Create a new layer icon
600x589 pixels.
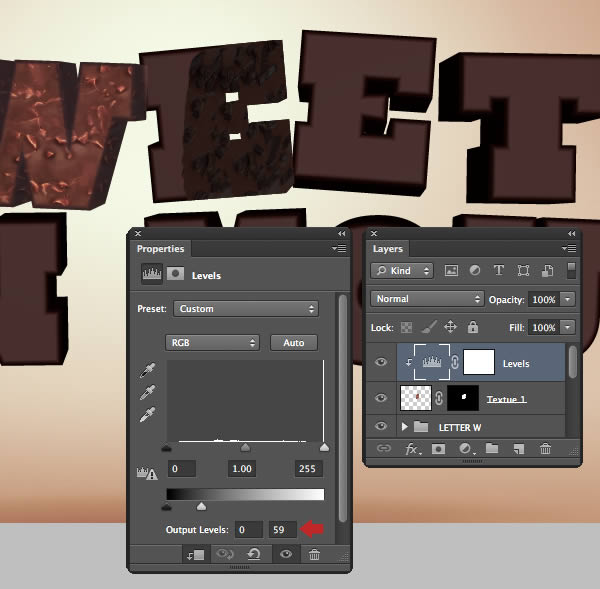(x=518, y=449)
